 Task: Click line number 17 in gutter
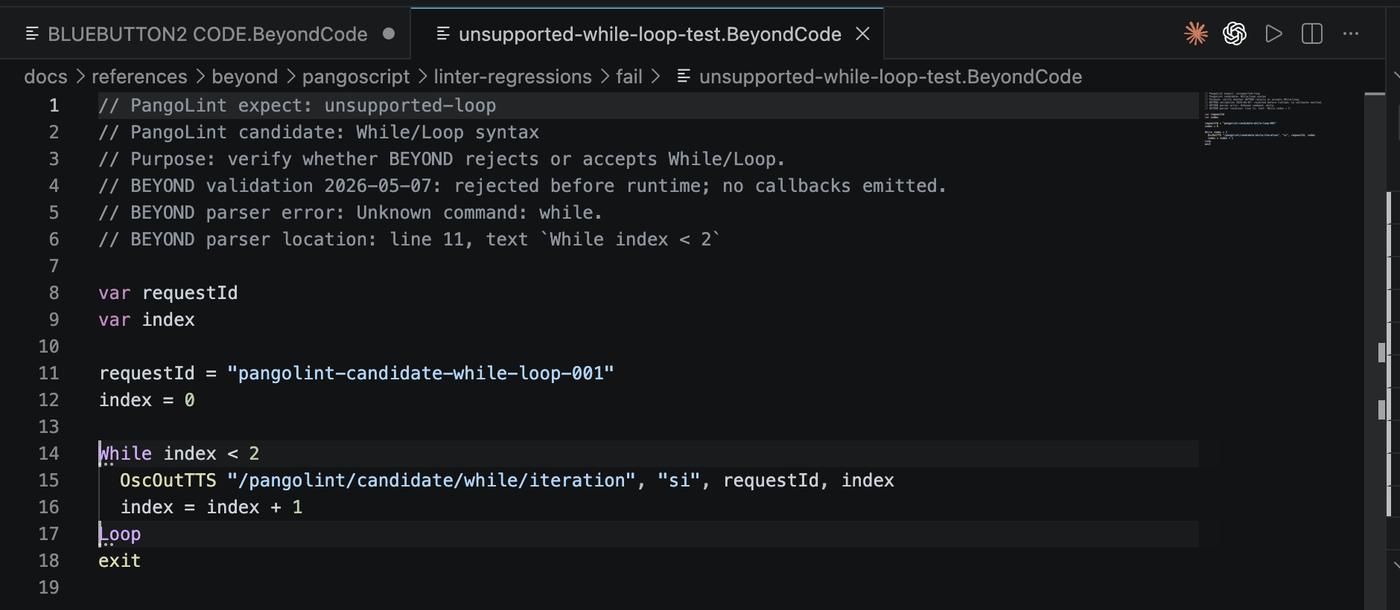[49, 534]
